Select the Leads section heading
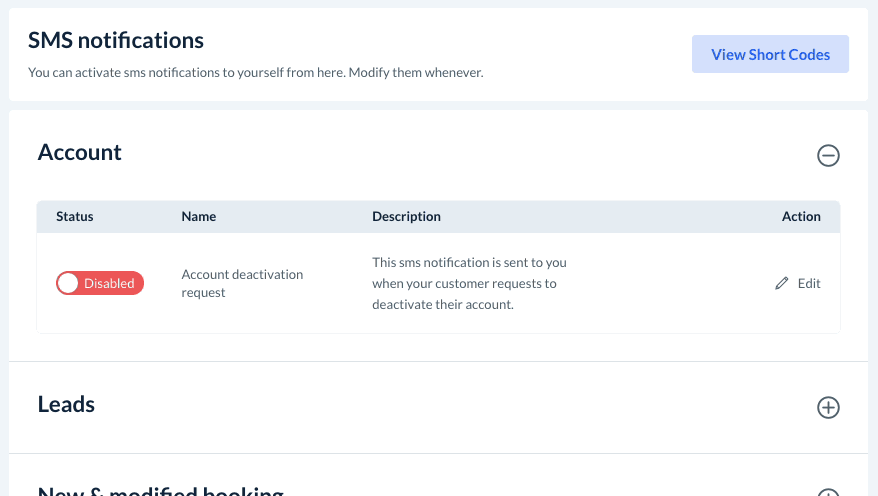The height and width of the screenshot is (496, 878). click(x=66, y=405)
